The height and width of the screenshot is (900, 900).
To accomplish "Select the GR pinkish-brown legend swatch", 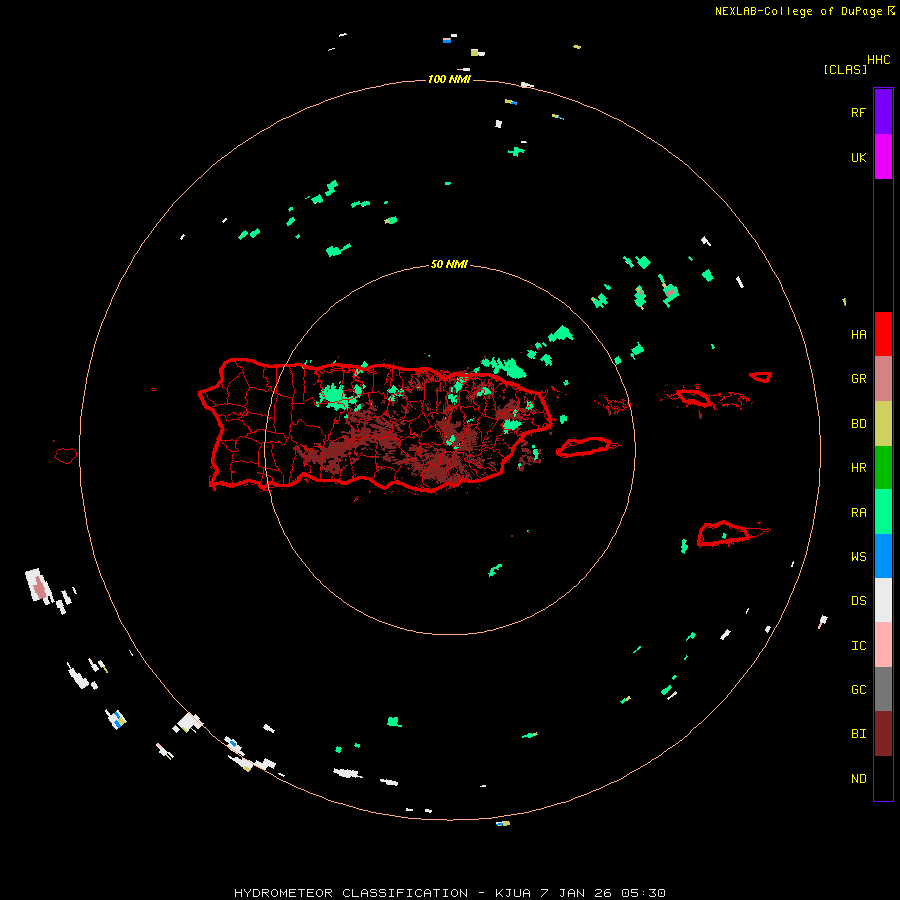I will (x=883, y=379).
